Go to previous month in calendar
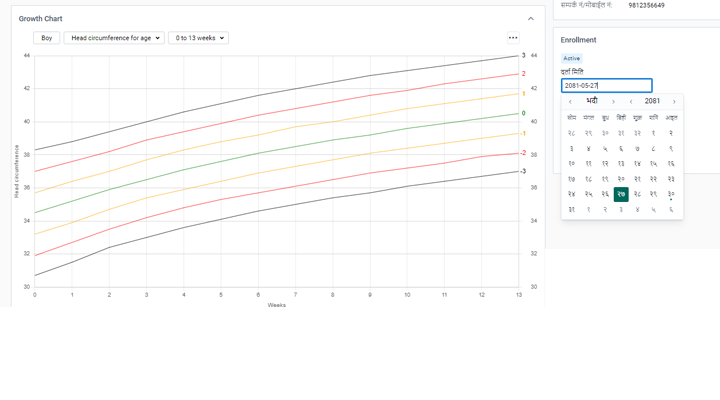720x400 pixels. [570, 101]
